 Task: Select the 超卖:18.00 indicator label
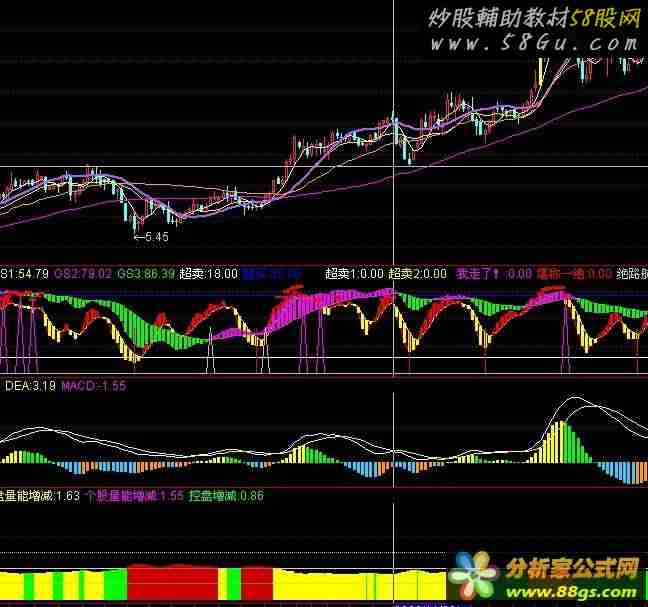click(209, 274)
